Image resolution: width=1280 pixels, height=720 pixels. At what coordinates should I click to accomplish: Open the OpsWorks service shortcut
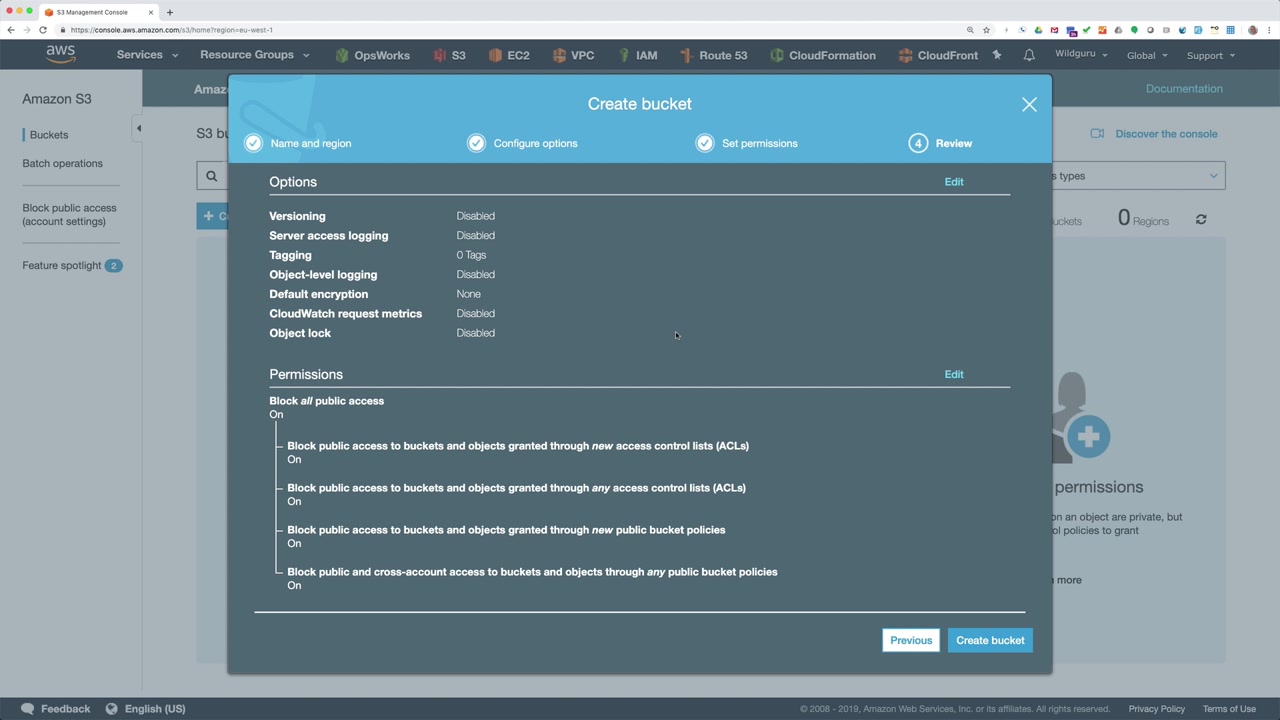pyautogui.click(x=372, y=55)
